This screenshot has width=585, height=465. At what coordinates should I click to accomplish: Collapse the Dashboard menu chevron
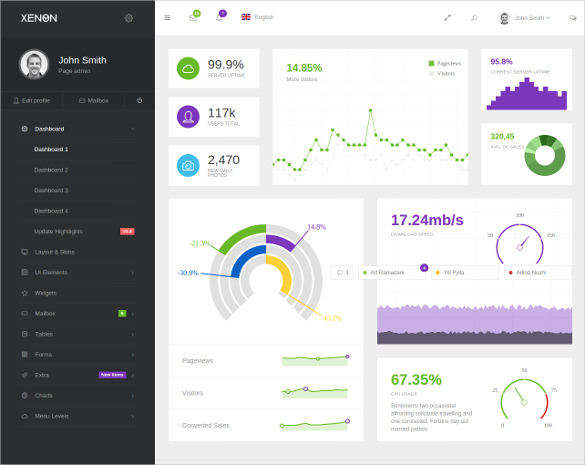(132, 129)
